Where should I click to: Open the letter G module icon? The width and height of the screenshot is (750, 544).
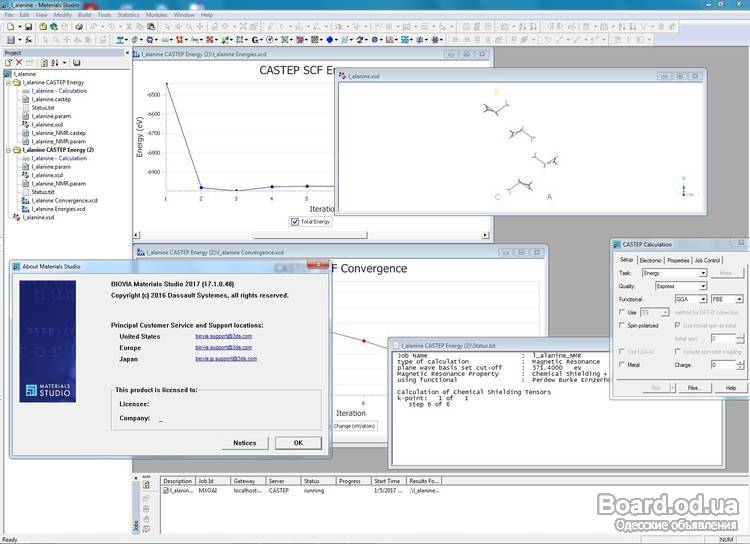coord(254,40)
